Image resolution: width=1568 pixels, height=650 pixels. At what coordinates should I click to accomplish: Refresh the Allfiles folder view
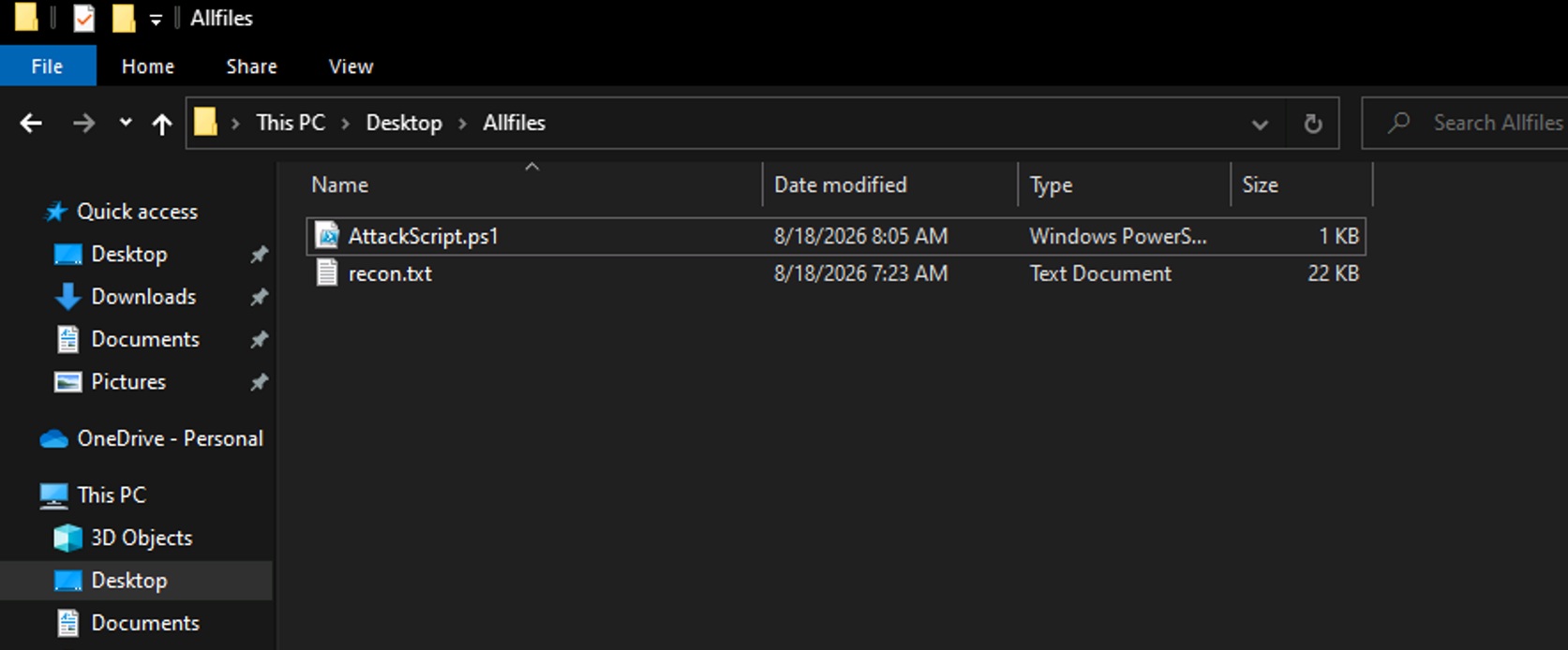pos(1313,124)
